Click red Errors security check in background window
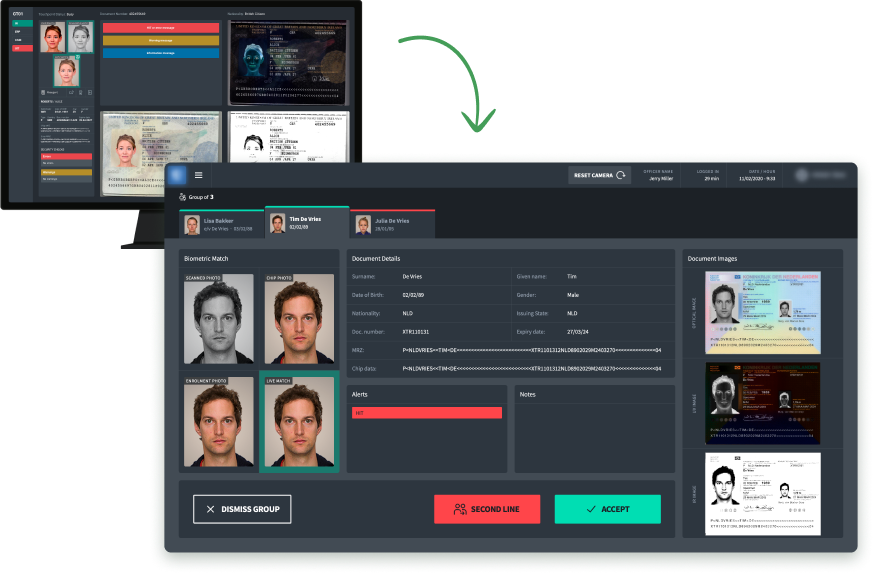Screen dimensions: 875x575 (66, 157)
